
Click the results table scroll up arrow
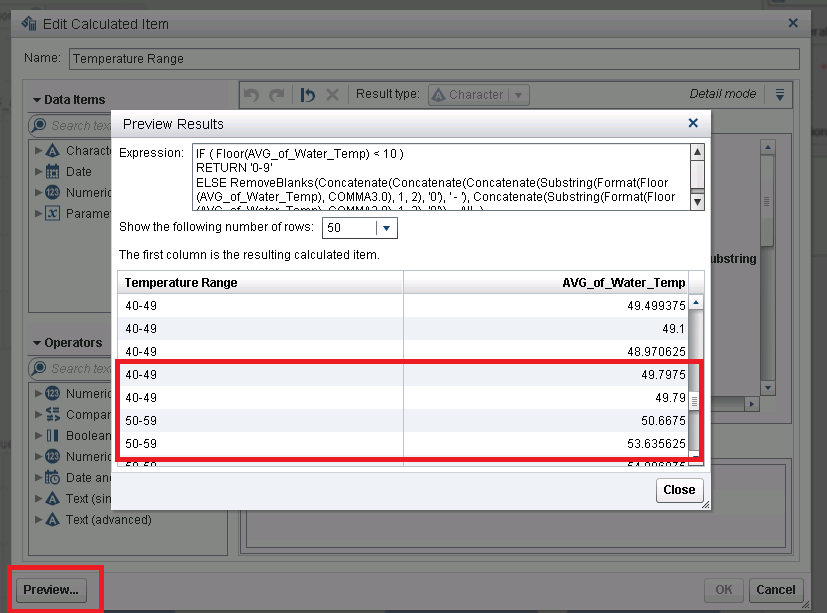point(696,303)
